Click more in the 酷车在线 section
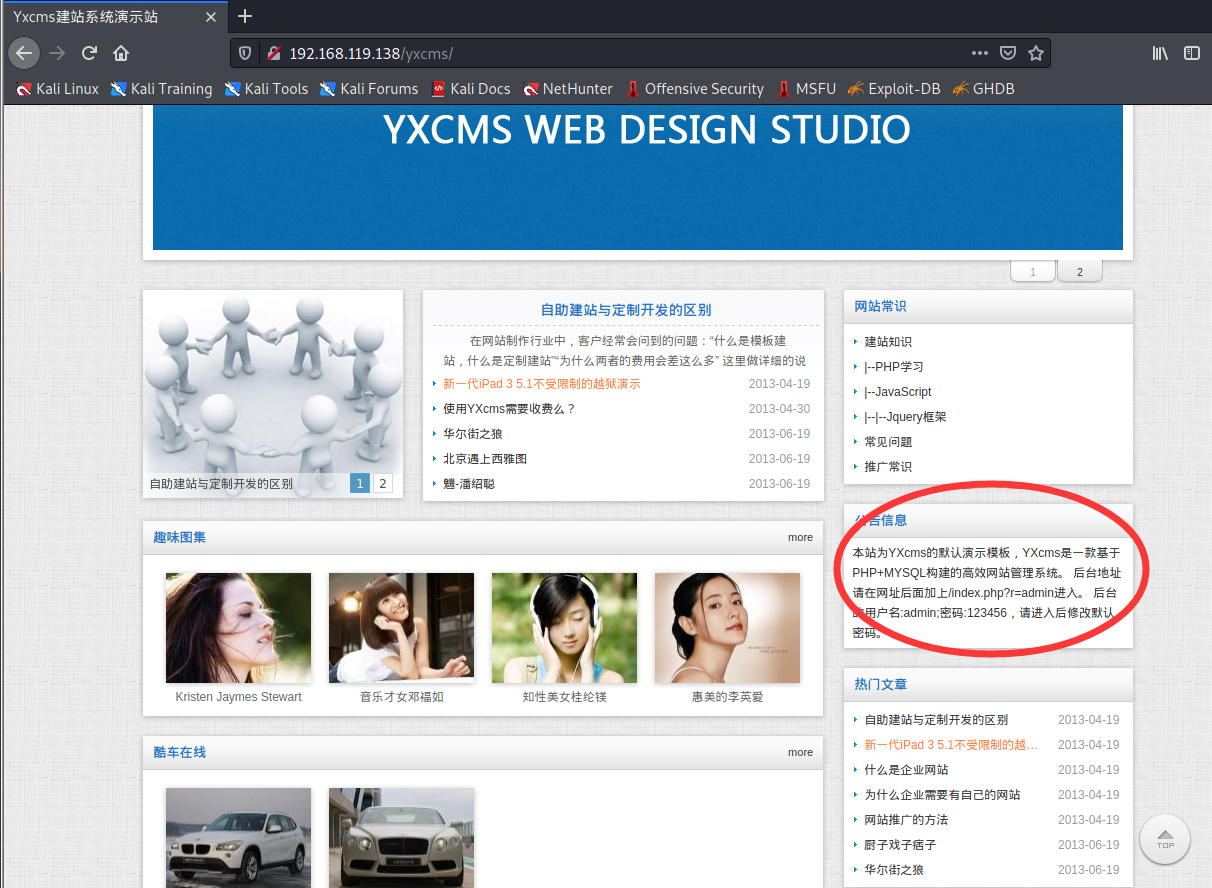 (x=800, y=752)
